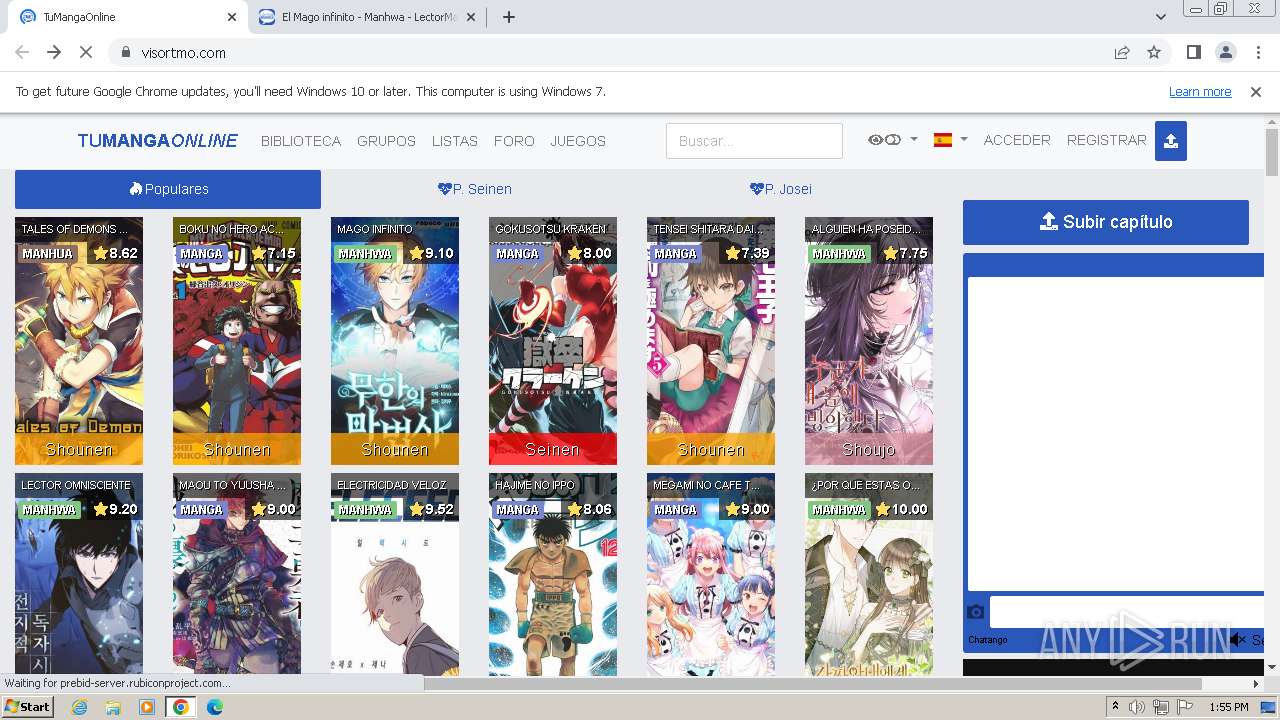Click the address bar URL
This screenshot has height=720, width=1280.
tap(183, 52)
